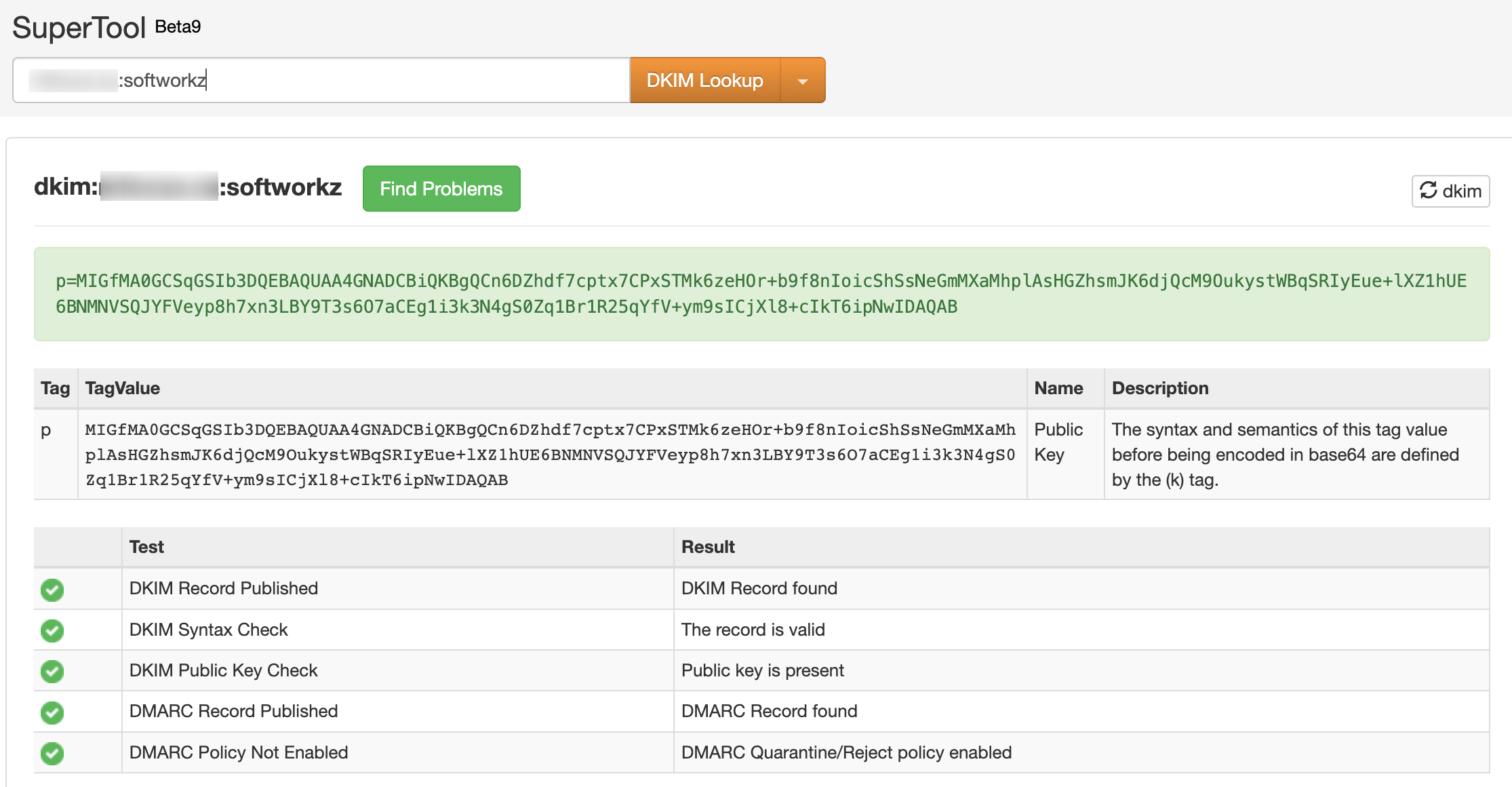Viewport: 1512px width, 787px height.
Task: Click the DKIM Lookup button
Action: coord(704,80)
